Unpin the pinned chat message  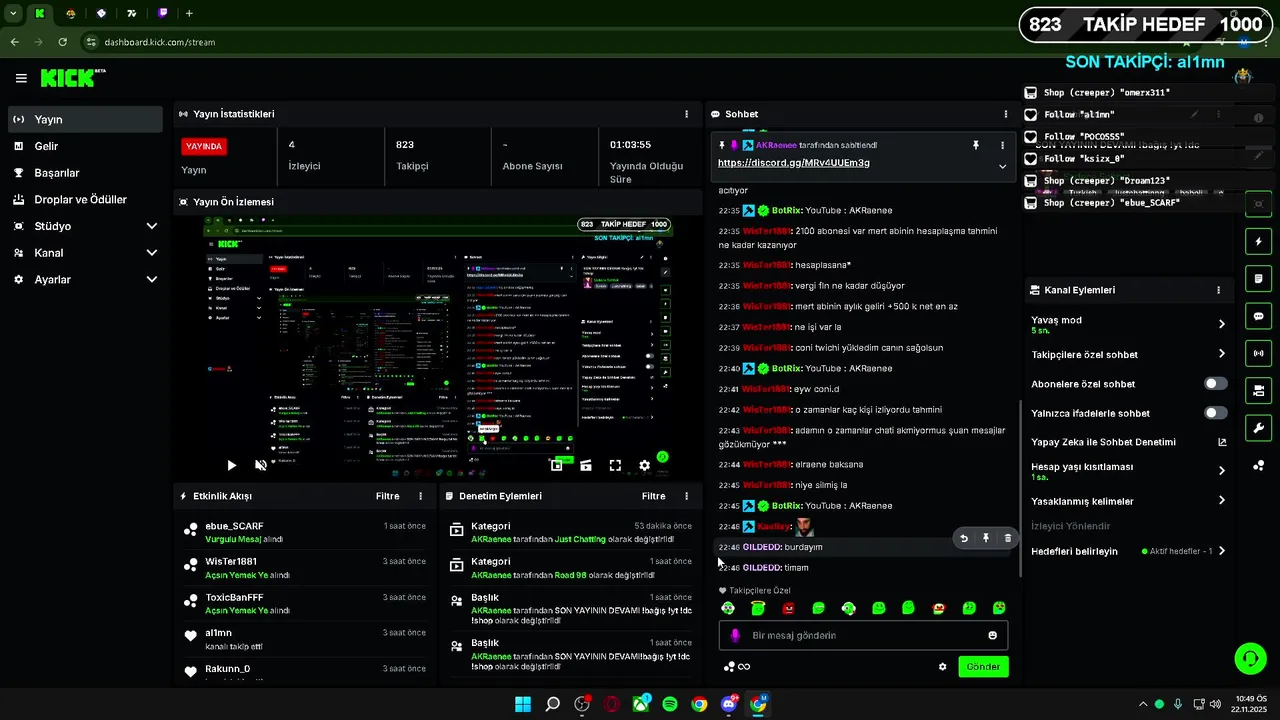pyautogui.click(x=976, y=145)
